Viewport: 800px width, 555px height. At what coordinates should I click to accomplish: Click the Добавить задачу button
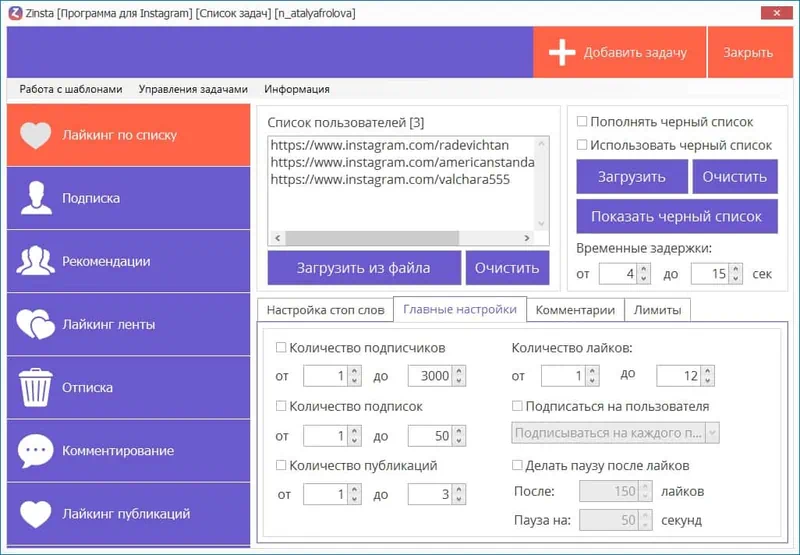(x=619, y=53)
